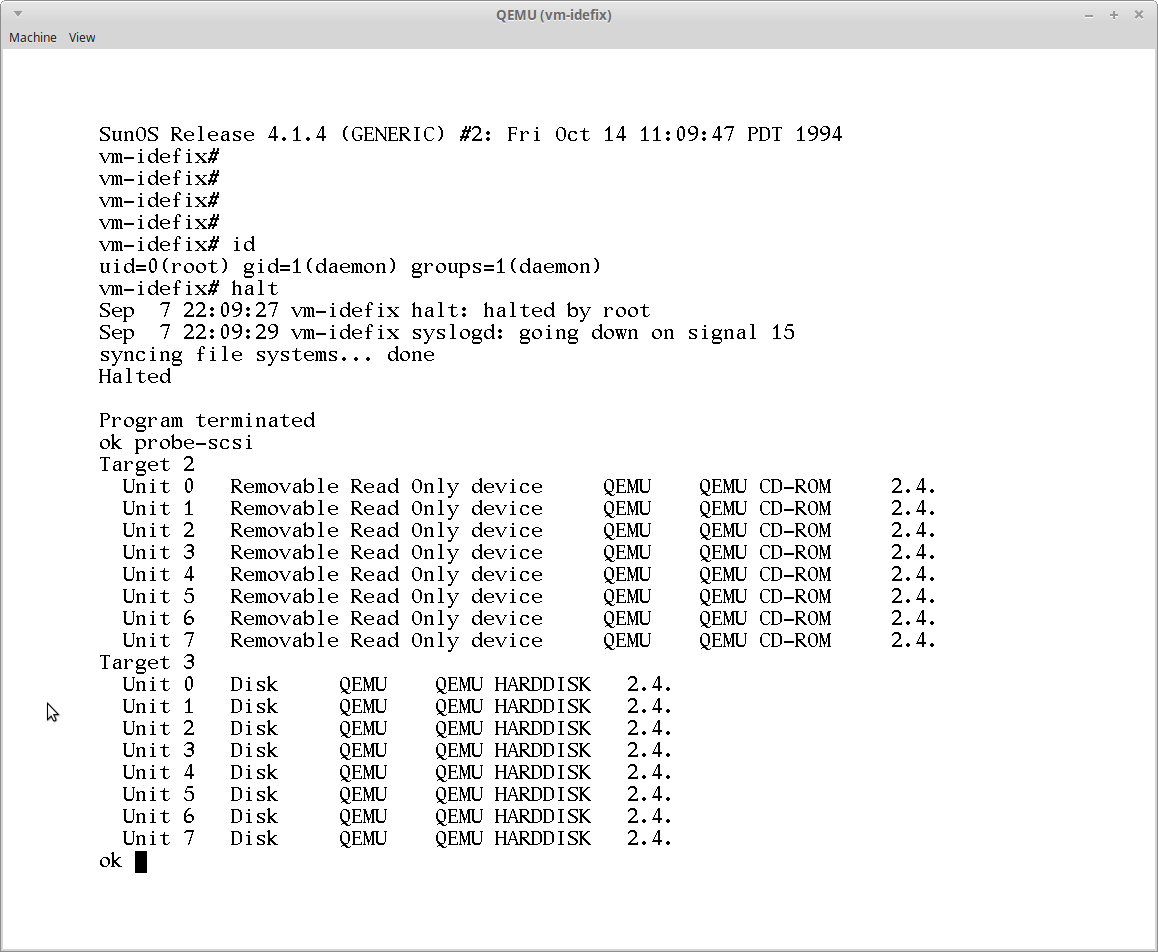This screenshot has height=952, width=1158.
Task: Click the 'uid=0(root) gid=1(daemon)' output line
Action: tap(350, 267)
